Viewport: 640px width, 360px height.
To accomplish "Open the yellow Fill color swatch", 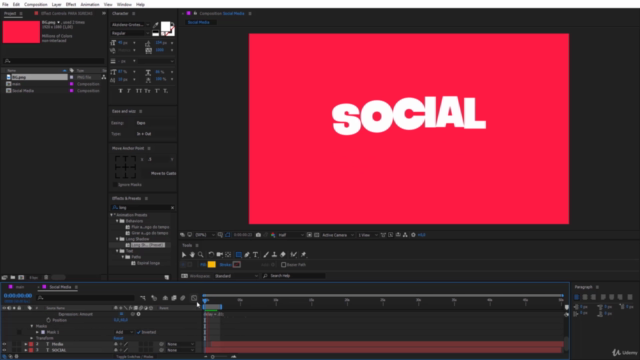I will [x=211, y=265].
